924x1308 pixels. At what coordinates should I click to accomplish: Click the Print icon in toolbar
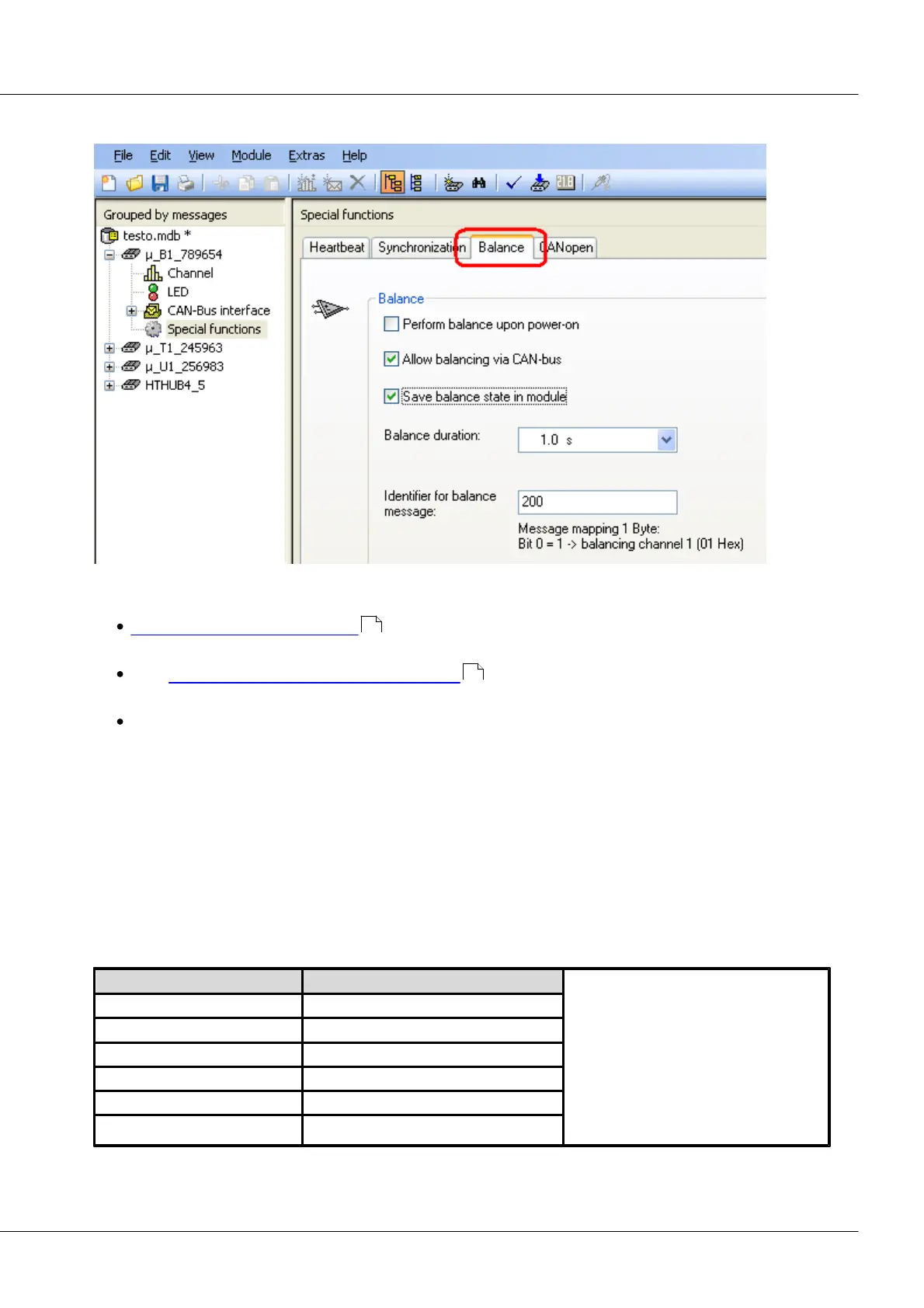click(186, 183)
